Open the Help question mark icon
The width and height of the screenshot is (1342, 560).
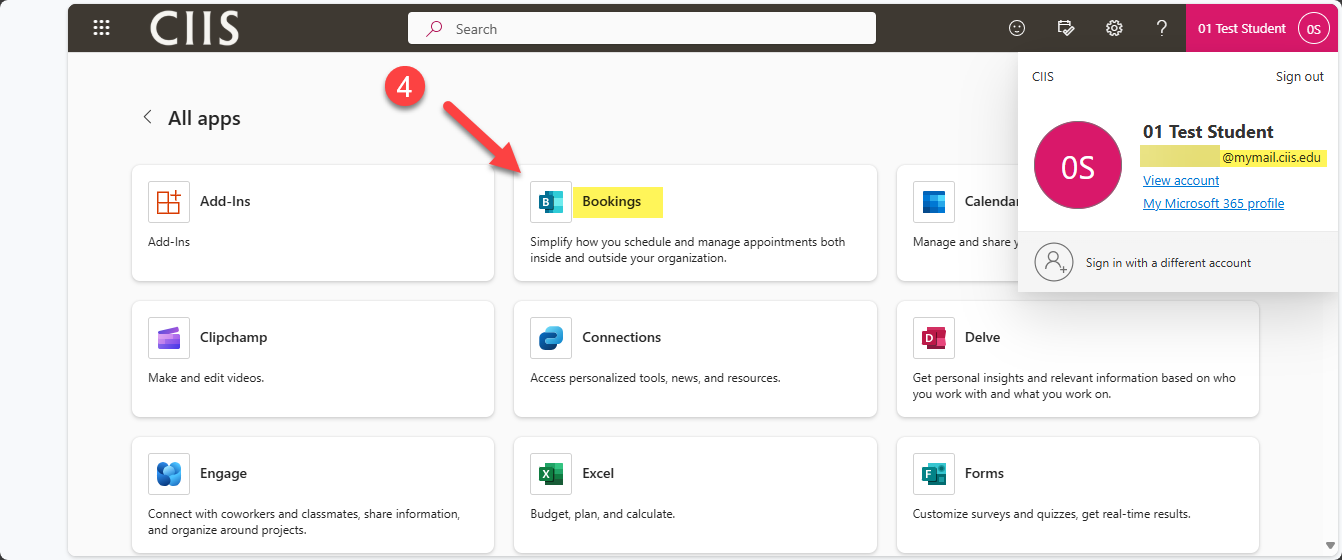(1162, 28)
